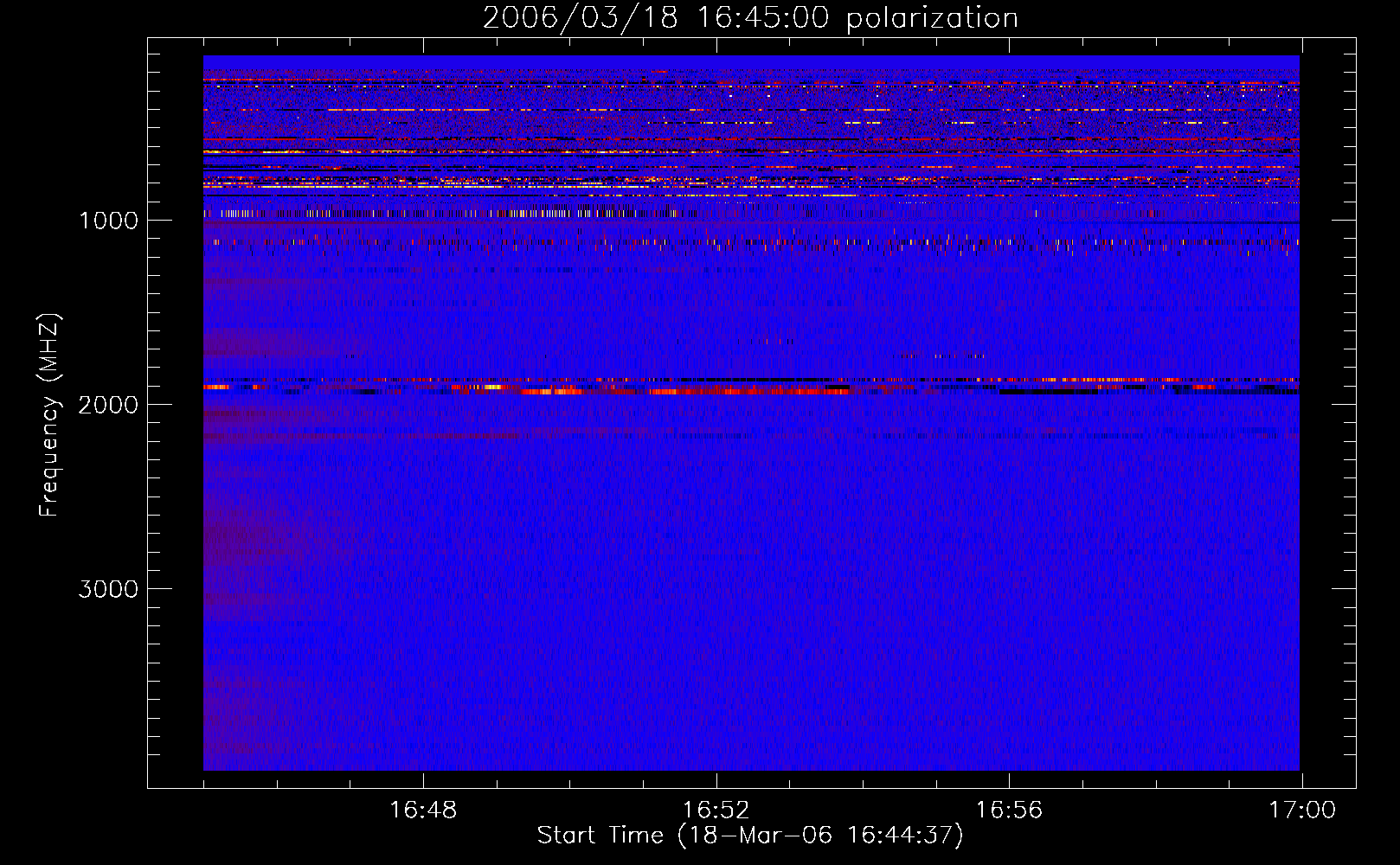Click the 16:56 time tick label
Image resolution: width=1400 pixels, height=865 pixels.
[1009, 811]
